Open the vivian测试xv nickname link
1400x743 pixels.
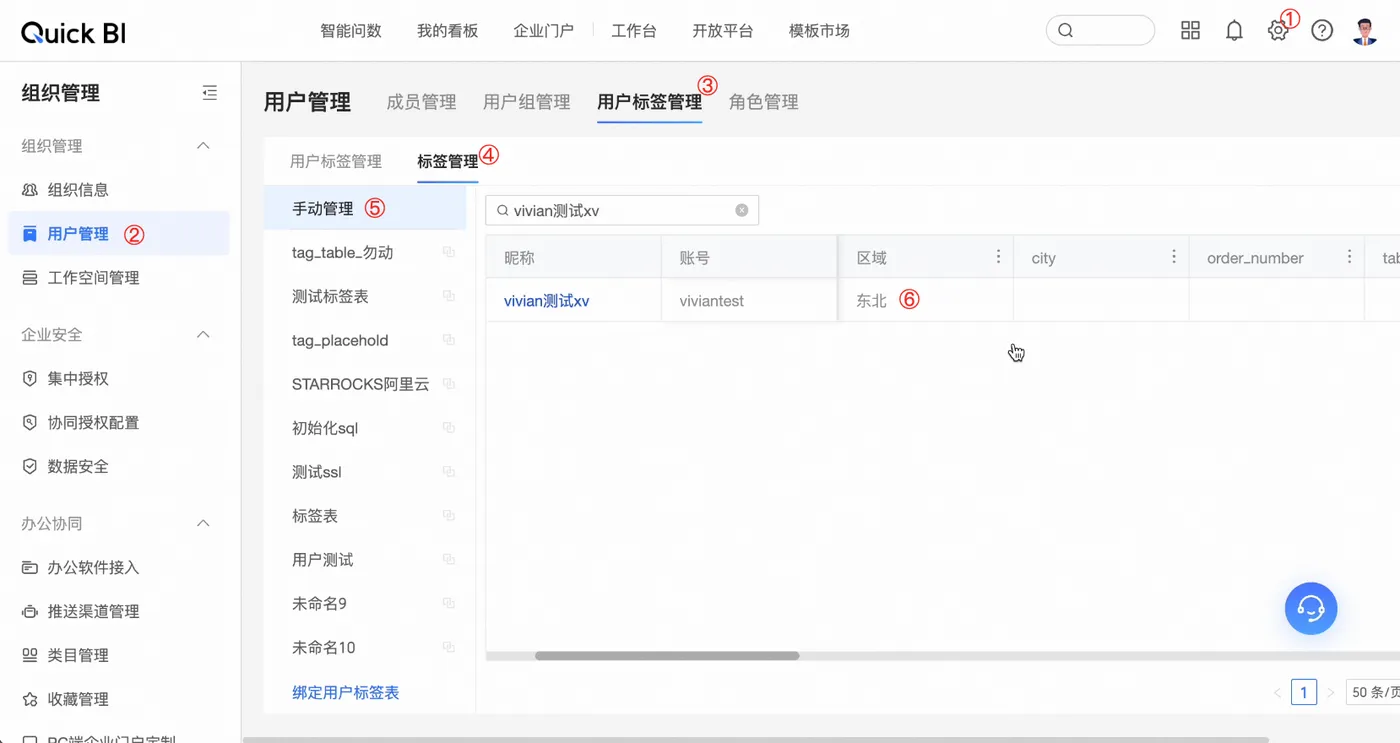(547, 300)
